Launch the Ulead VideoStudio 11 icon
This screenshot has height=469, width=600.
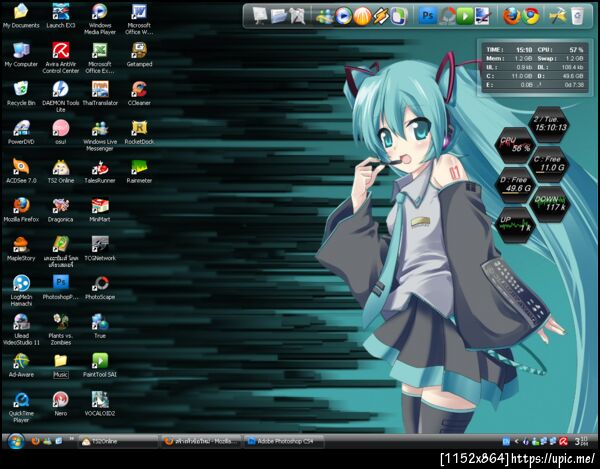(x=21, y=329)
